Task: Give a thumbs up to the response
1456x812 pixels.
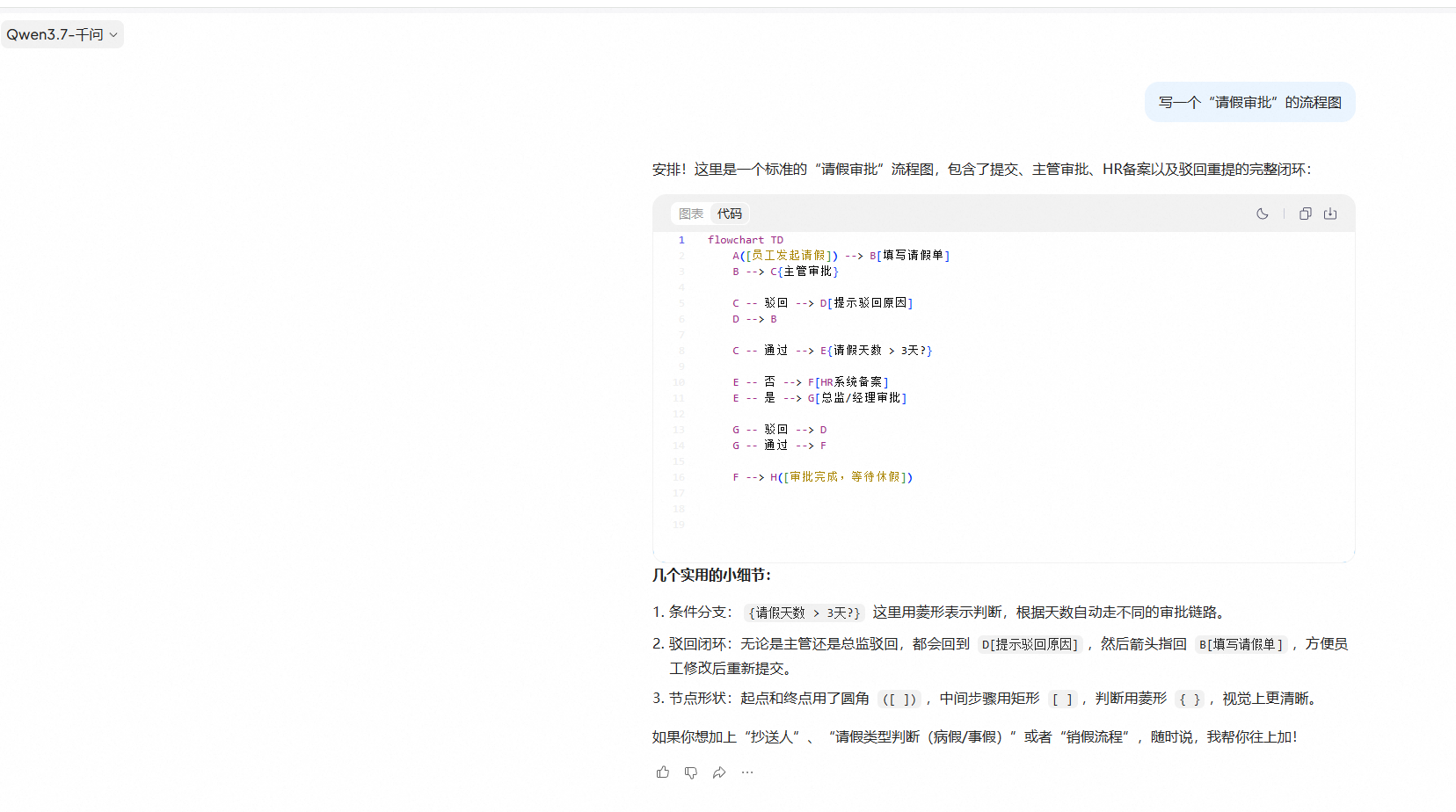Action: click(x=663, y=772)
